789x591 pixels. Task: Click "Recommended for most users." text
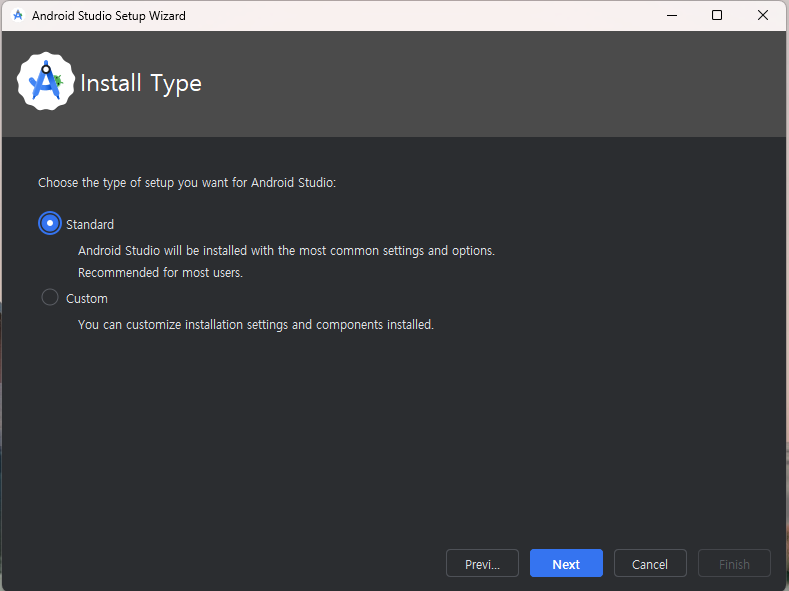click(161, 273)
